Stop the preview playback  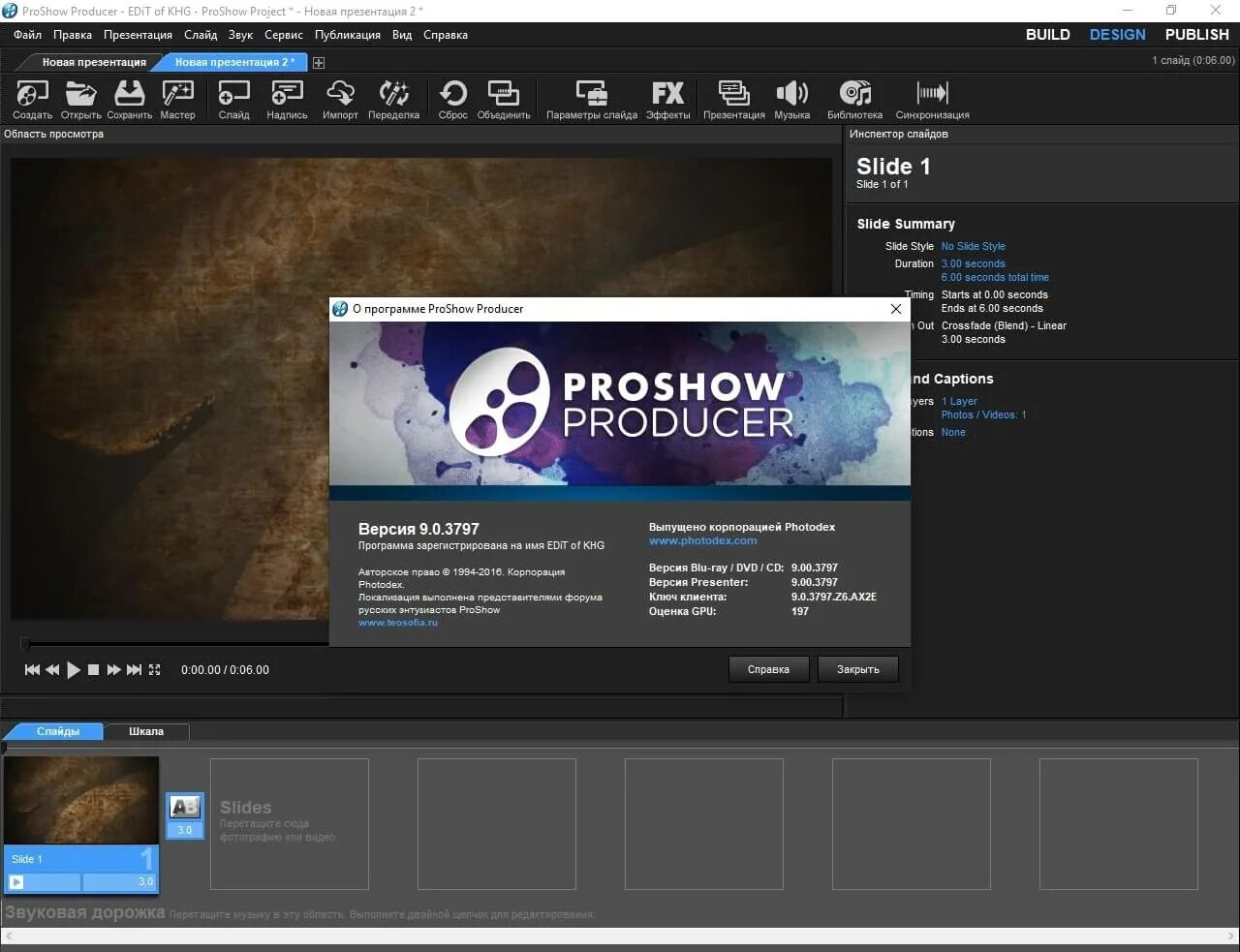(94, 669)
